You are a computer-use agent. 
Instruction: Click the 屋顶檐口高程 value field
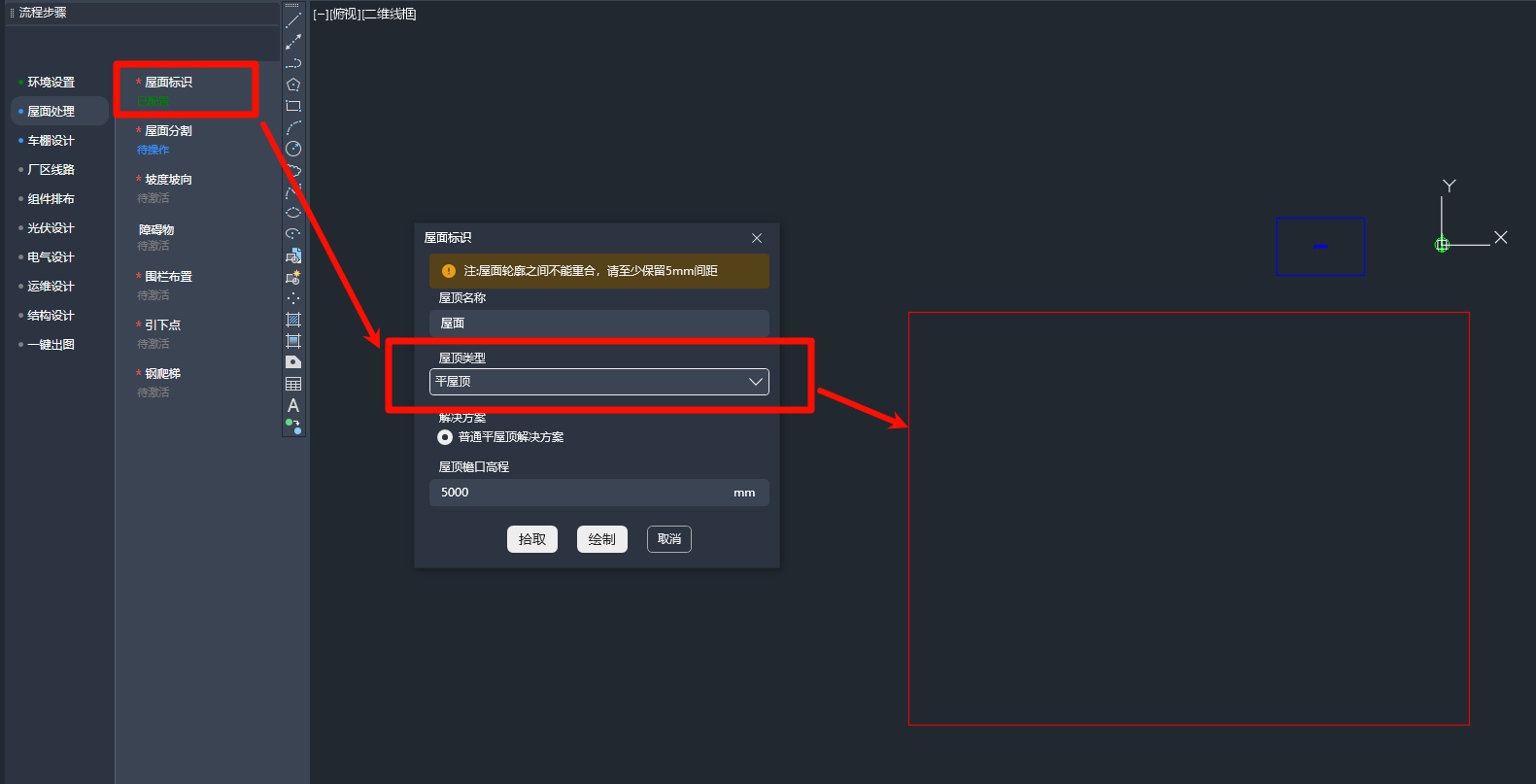pos(583,493)
